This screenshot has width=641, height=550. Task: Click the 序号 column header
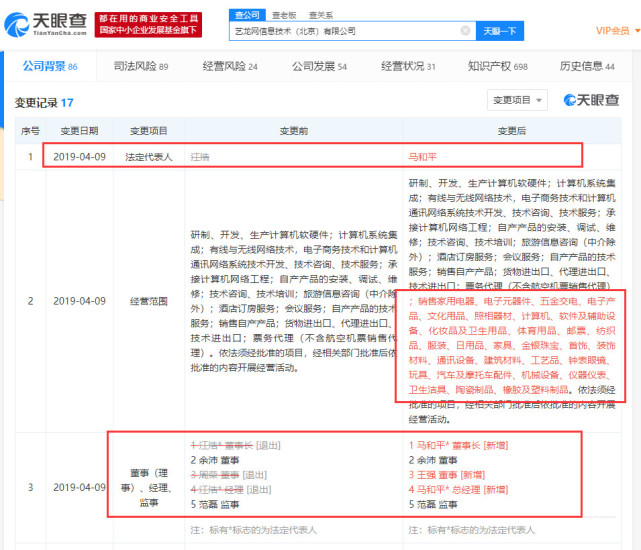tap(30, 131)
